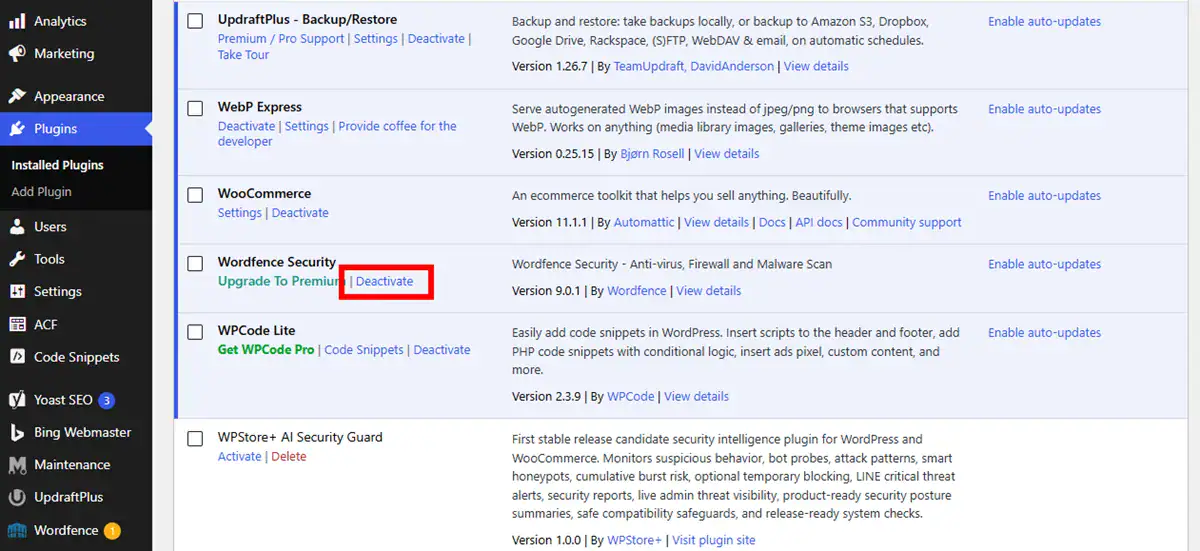Click the Marketing megaphone icon
1200x551 pixels.
(17, 54)
